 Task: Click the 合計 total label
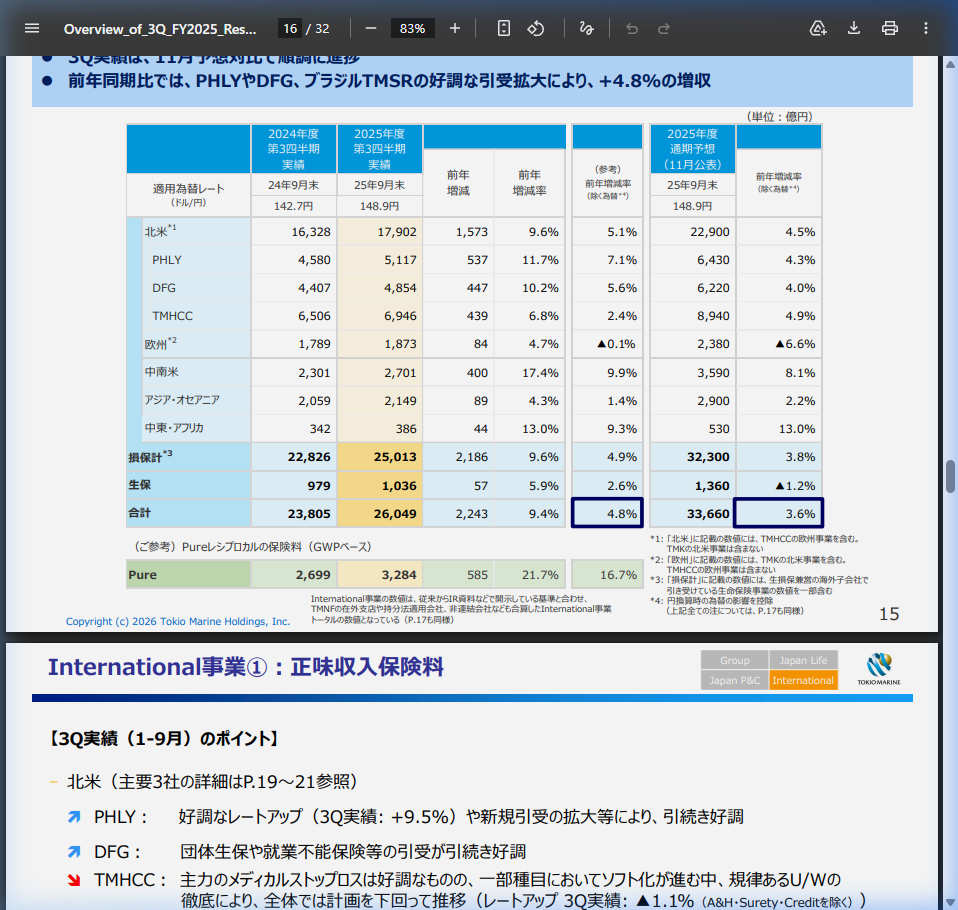[x=139, y=513]
